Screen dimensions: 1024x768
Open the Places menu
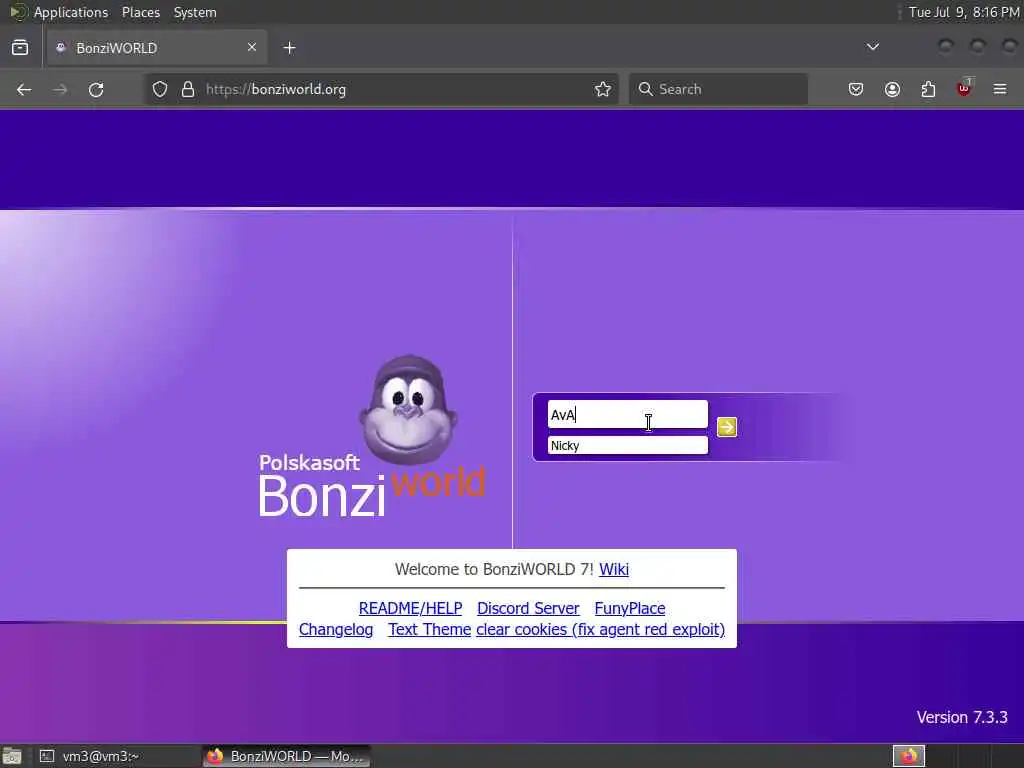(140, 12)
